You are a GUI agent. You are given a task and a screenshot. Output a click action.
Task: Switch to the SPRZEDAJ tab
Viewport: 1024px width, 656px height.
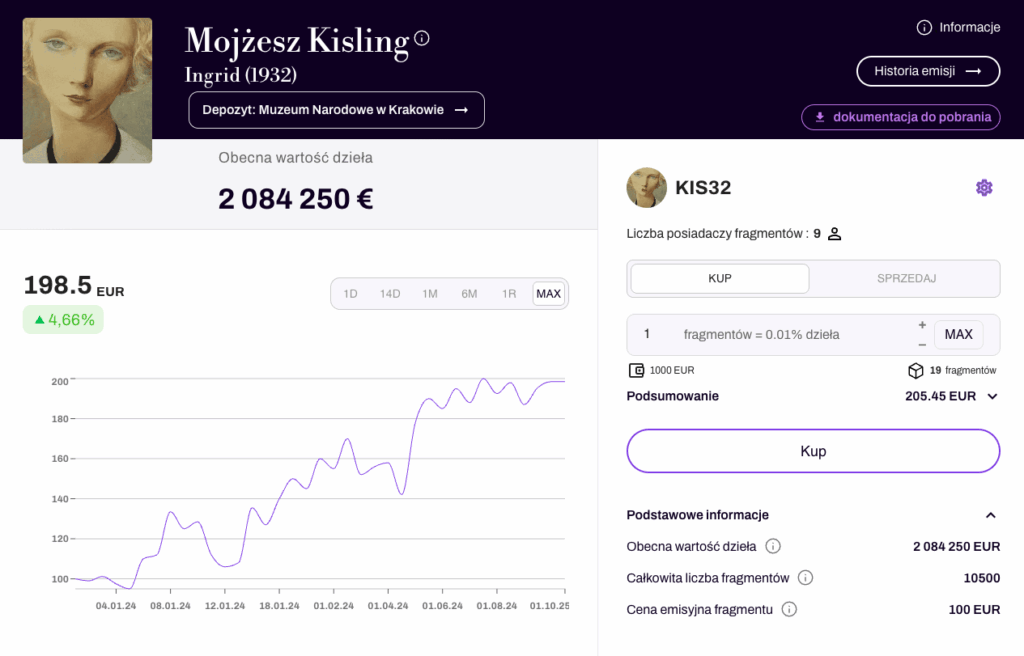pos(906,278)
